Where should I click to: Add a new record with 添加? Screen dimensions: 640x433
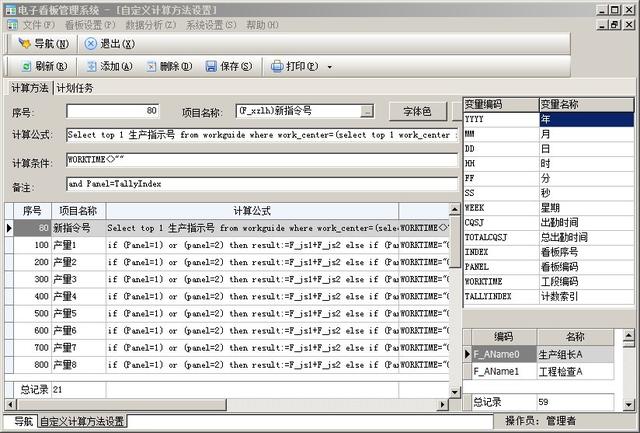click(109, 67)
